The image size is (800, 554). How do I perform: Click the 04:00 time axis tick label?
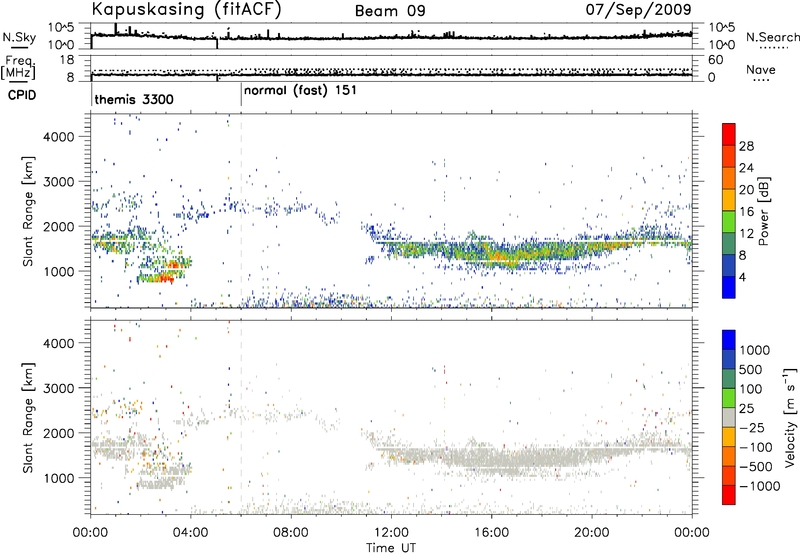tap(190, 533)
